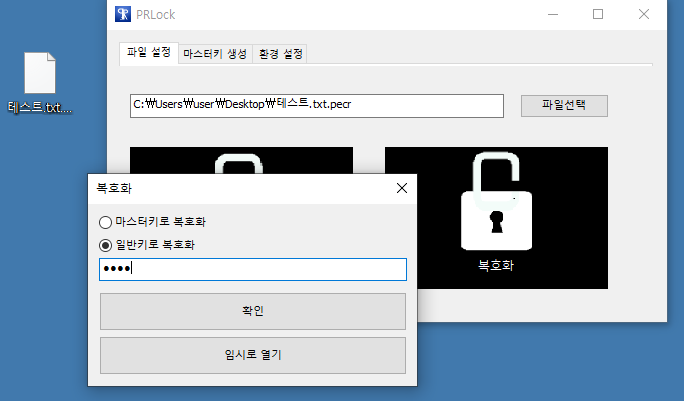684x401 pixels.
Task: Click the 파일선택 button
Action: coord(564,106)
